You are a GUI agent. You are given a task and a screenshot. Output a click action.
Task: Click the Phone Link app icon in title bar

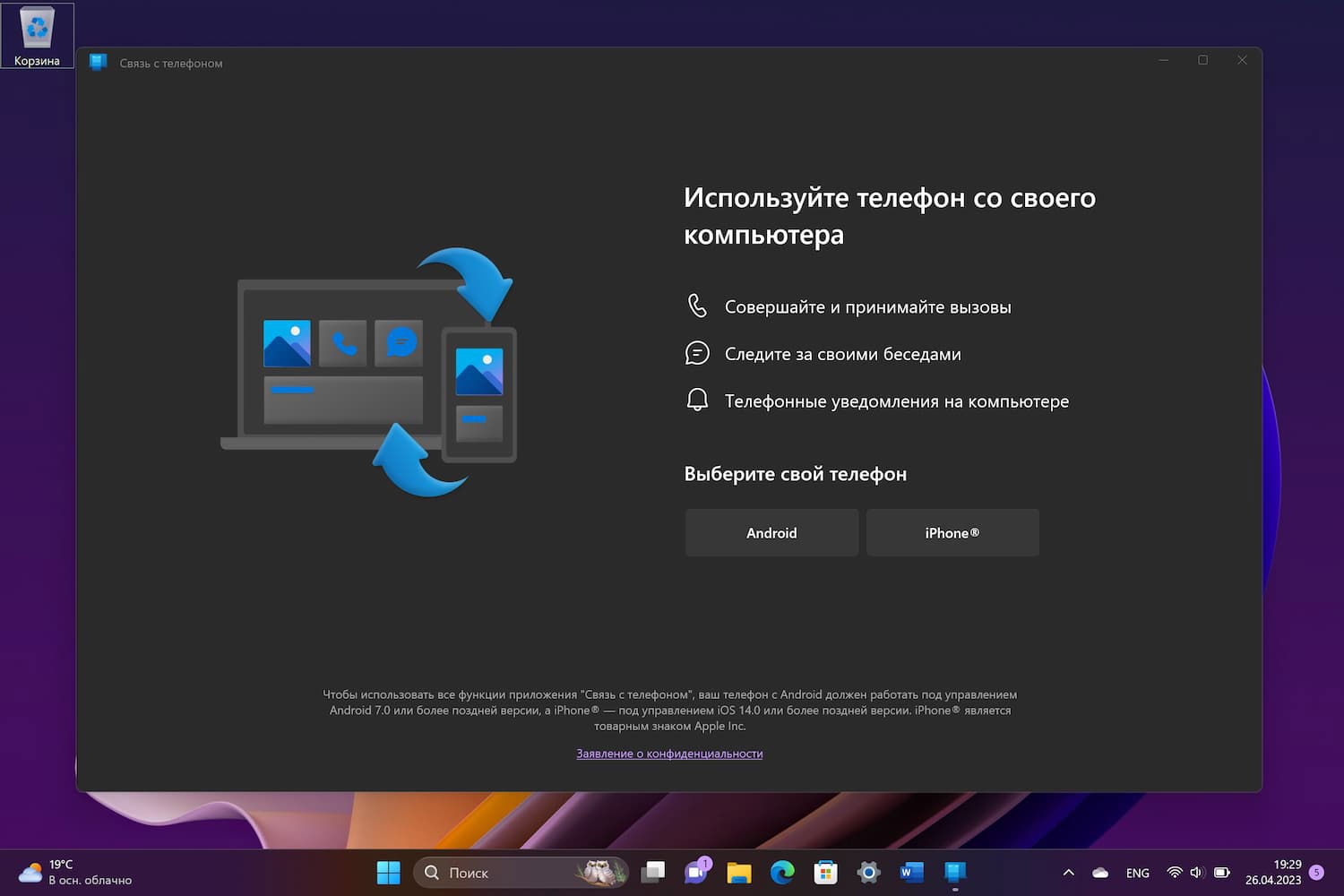[99, 63]
